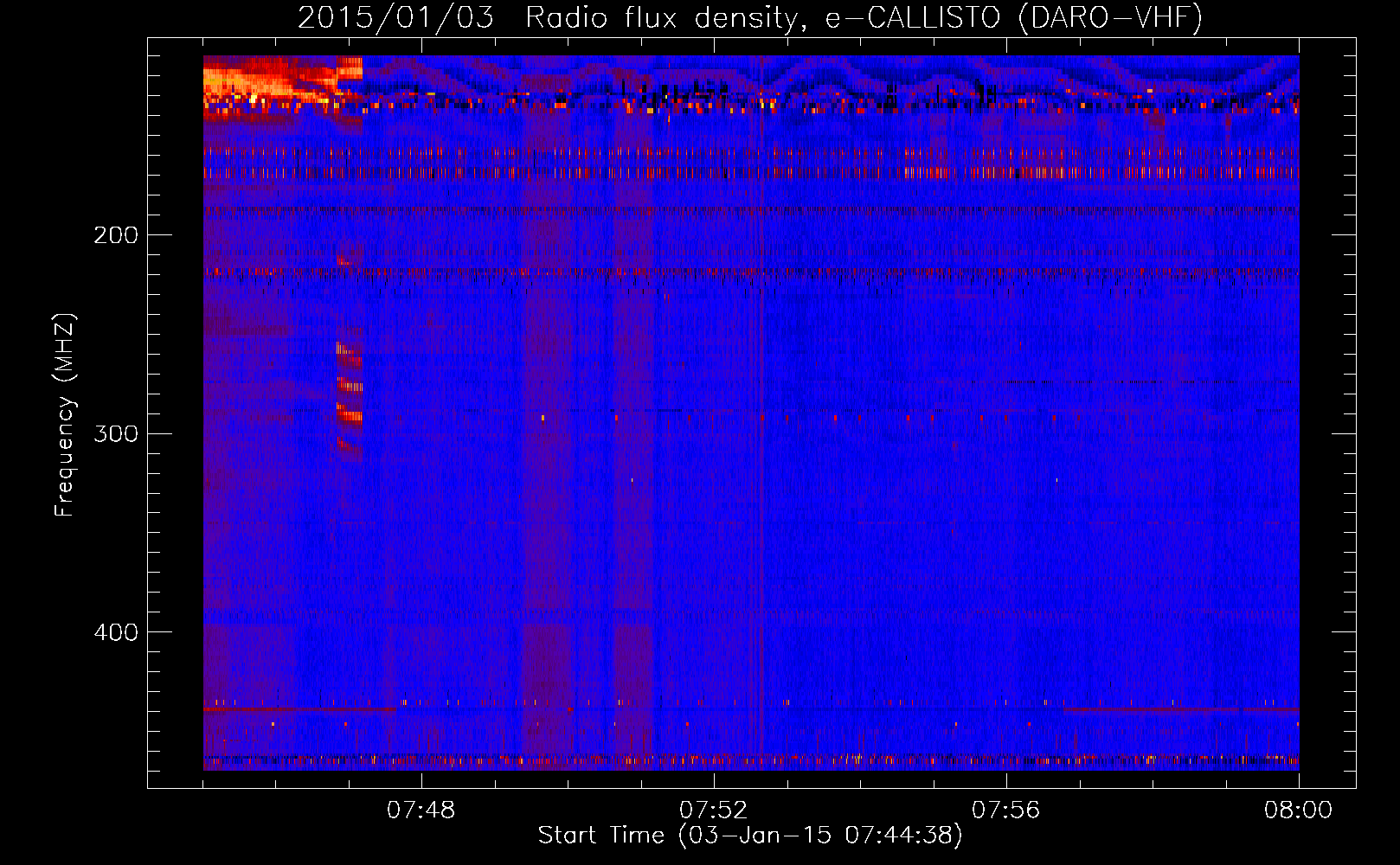Click the '08:00' time tick label
This screenshot has height=865, width=1400.
[1299, 811]
